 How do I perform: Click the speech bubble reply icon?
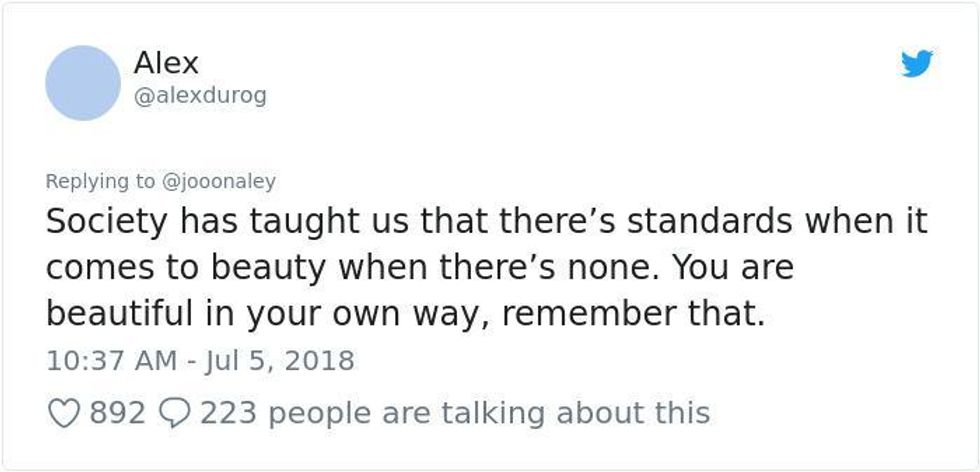(x=174, y=413)
